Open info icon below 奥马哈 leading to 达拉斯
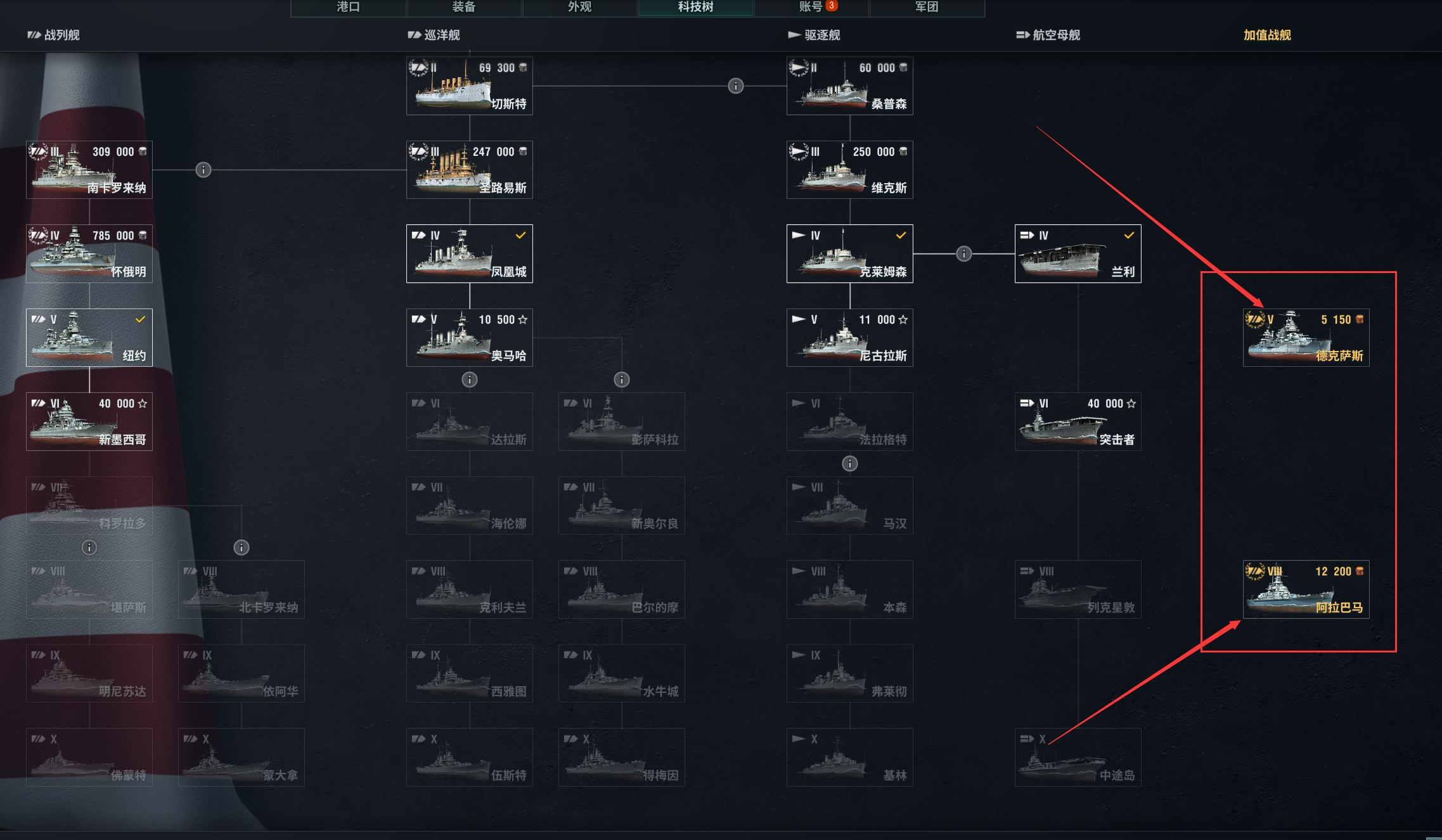 tap(469, 379)
